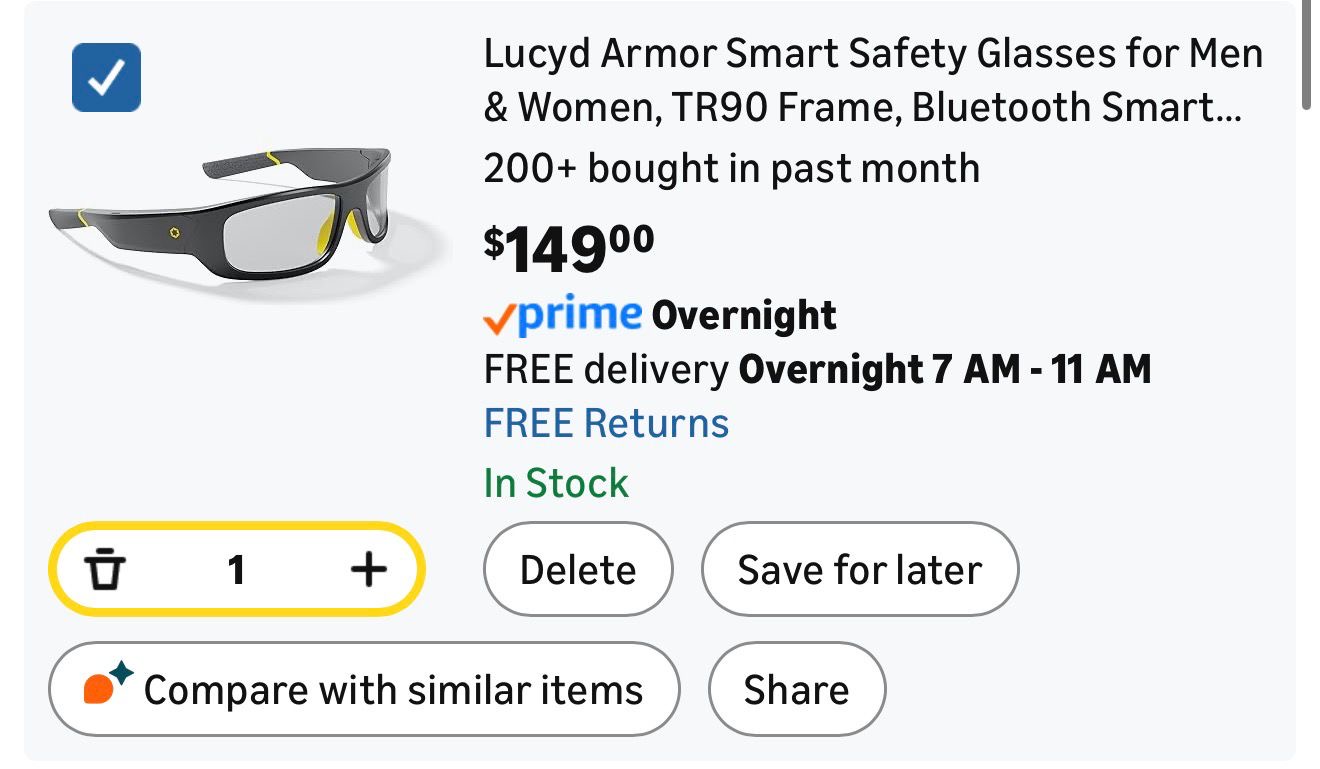
Task: Uncheck the item selection checkbox
Action: coord(106,78)
